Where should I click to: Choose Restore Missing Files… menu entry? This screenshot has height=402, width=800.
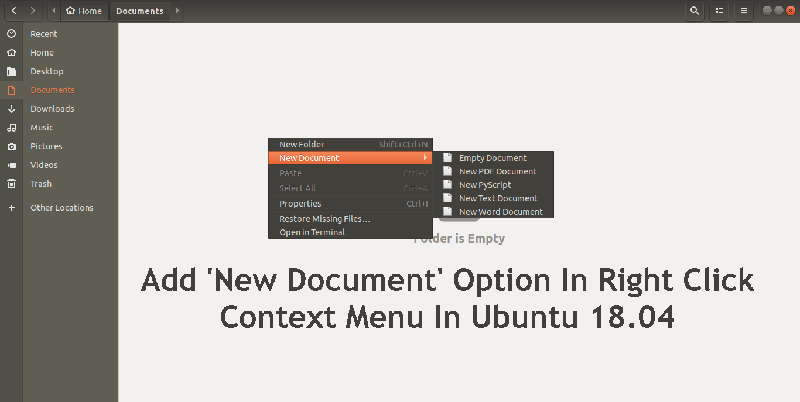click(350, 219)
